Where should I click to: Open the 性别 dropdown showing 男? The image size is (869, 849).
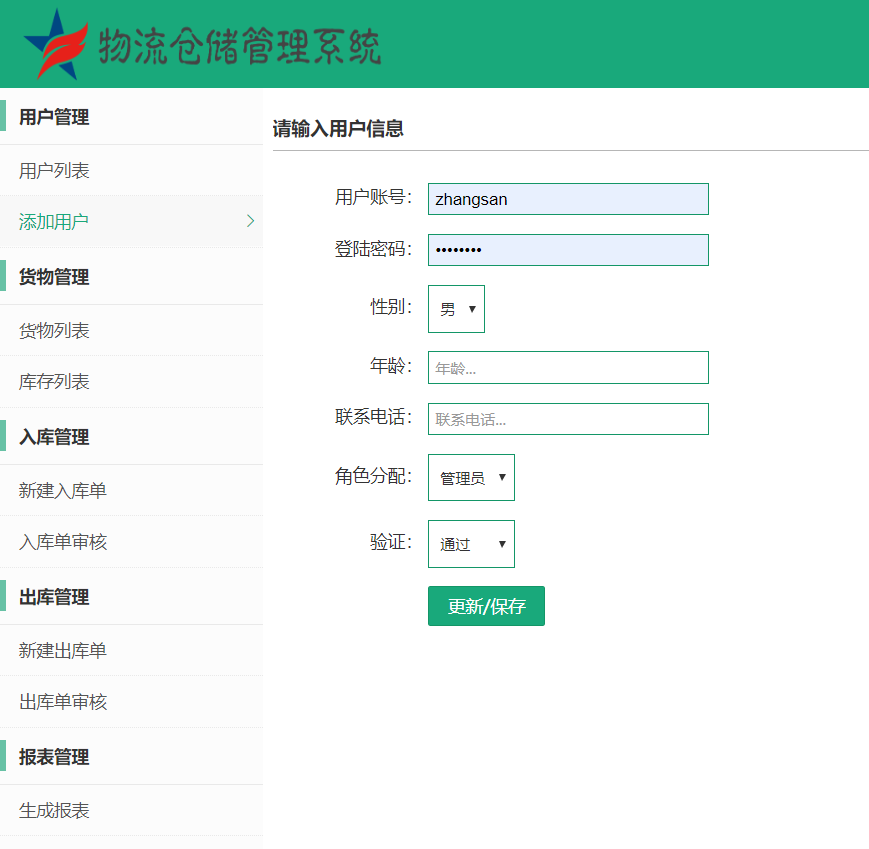point(456,309)
